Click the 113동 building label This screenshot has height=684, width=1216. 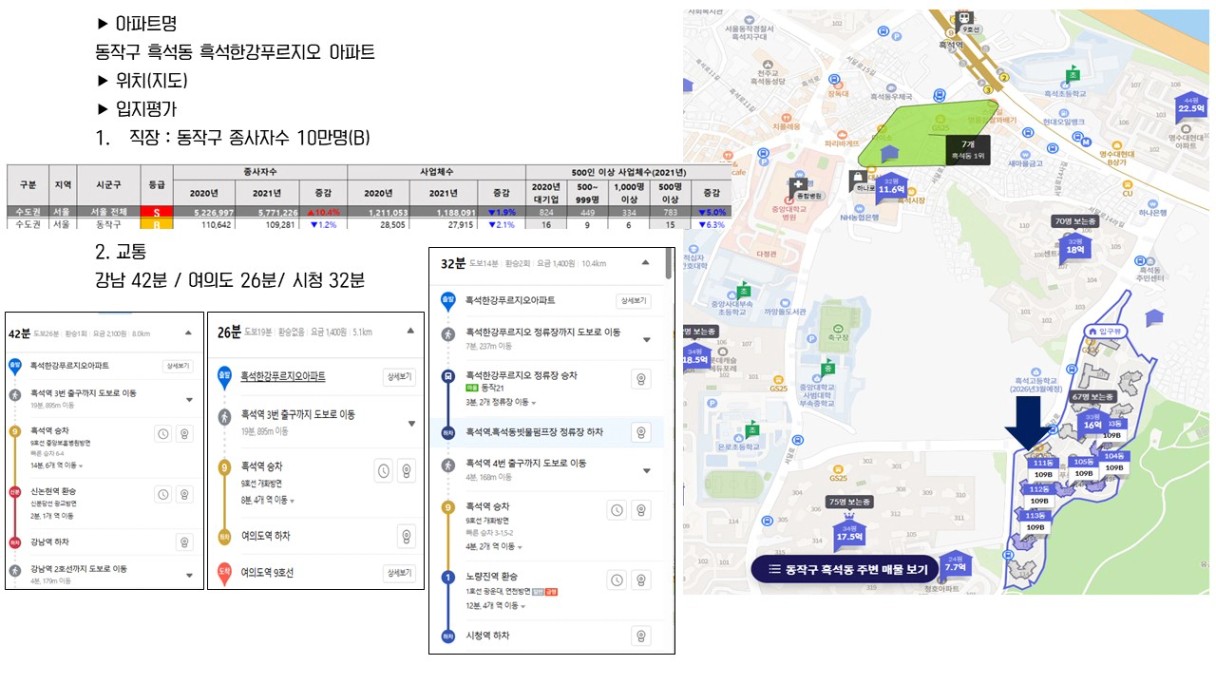1034,515
